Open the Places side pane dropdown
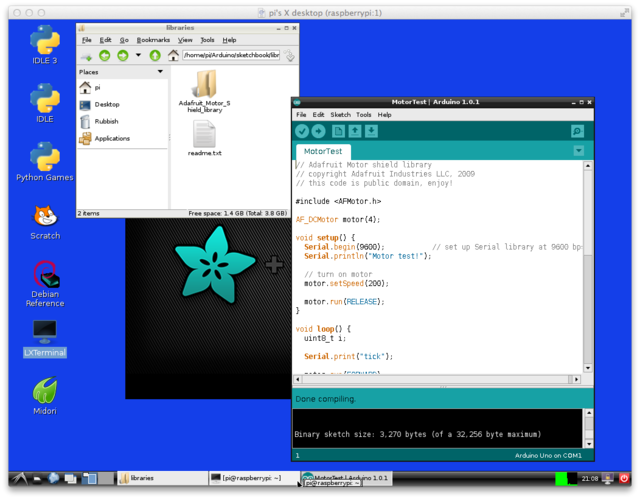The height and width of the screenshot is (499, 640). tap(161, 72)
